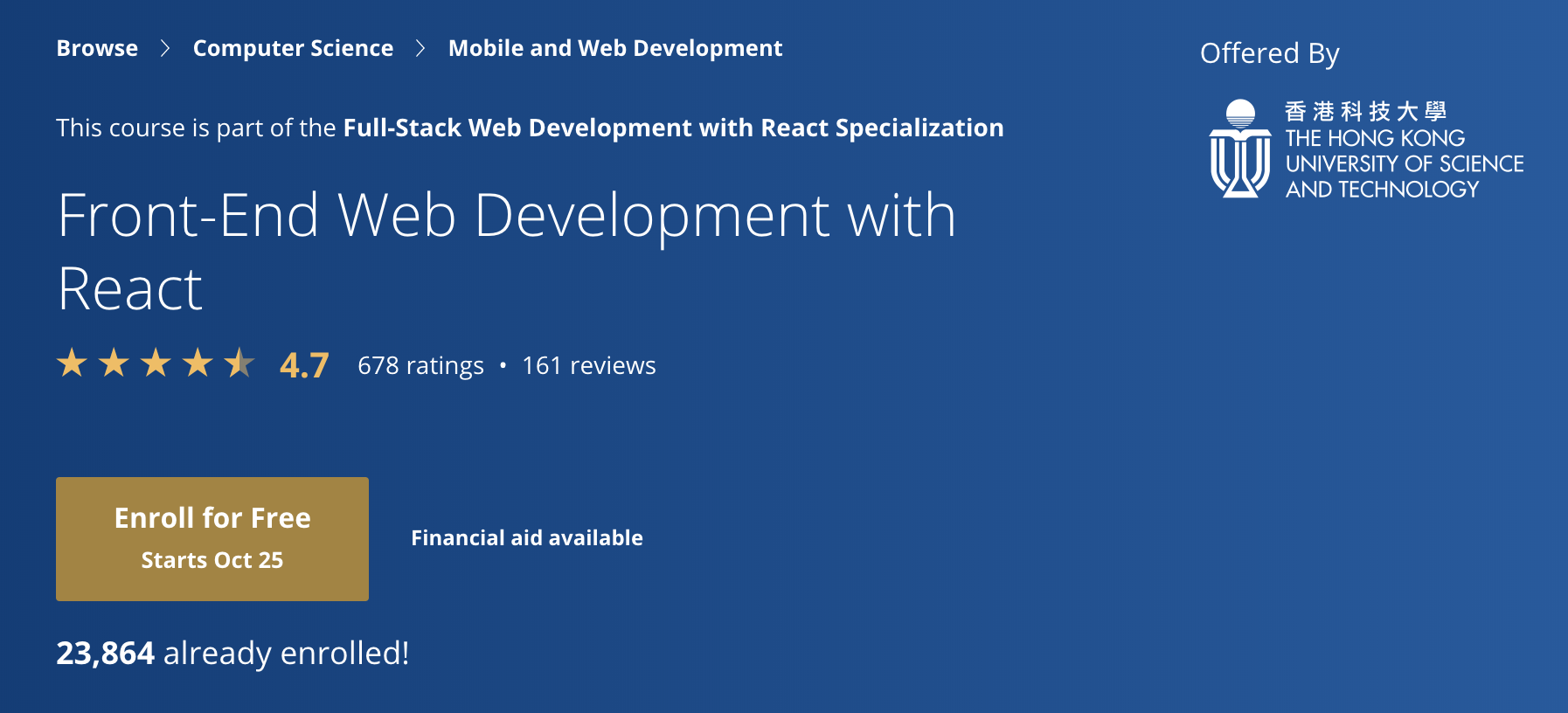Click chevron after Computer Science breadcrumb
This screenshot has width=1568, height=713.
(x=420, y=48)
